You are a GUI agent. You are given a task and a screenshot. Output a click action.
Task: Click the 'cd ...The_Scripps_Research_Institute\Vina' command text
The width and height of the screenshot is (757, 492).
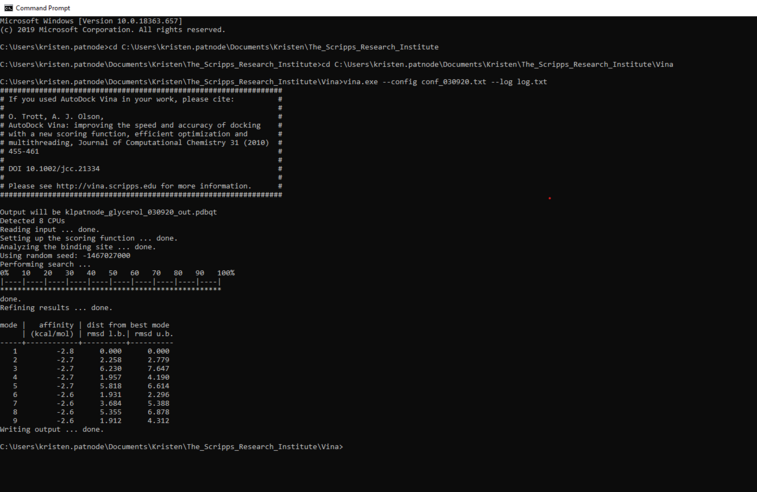(497, 65)
